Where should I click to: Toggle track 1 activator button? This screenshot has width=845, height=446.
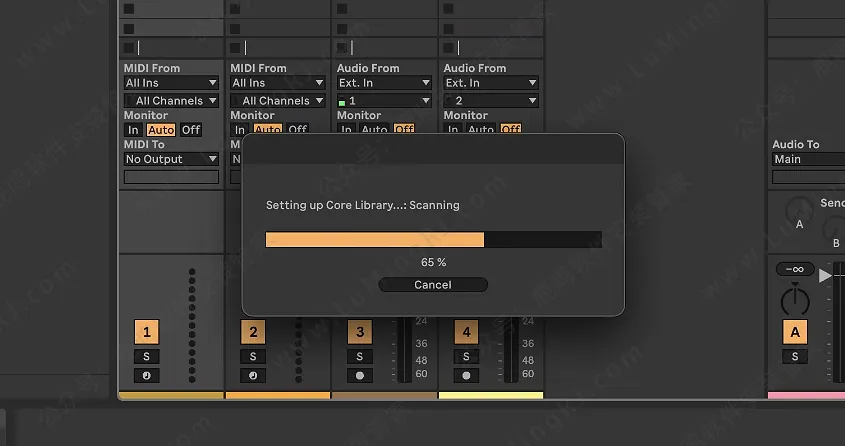point(147,332)
